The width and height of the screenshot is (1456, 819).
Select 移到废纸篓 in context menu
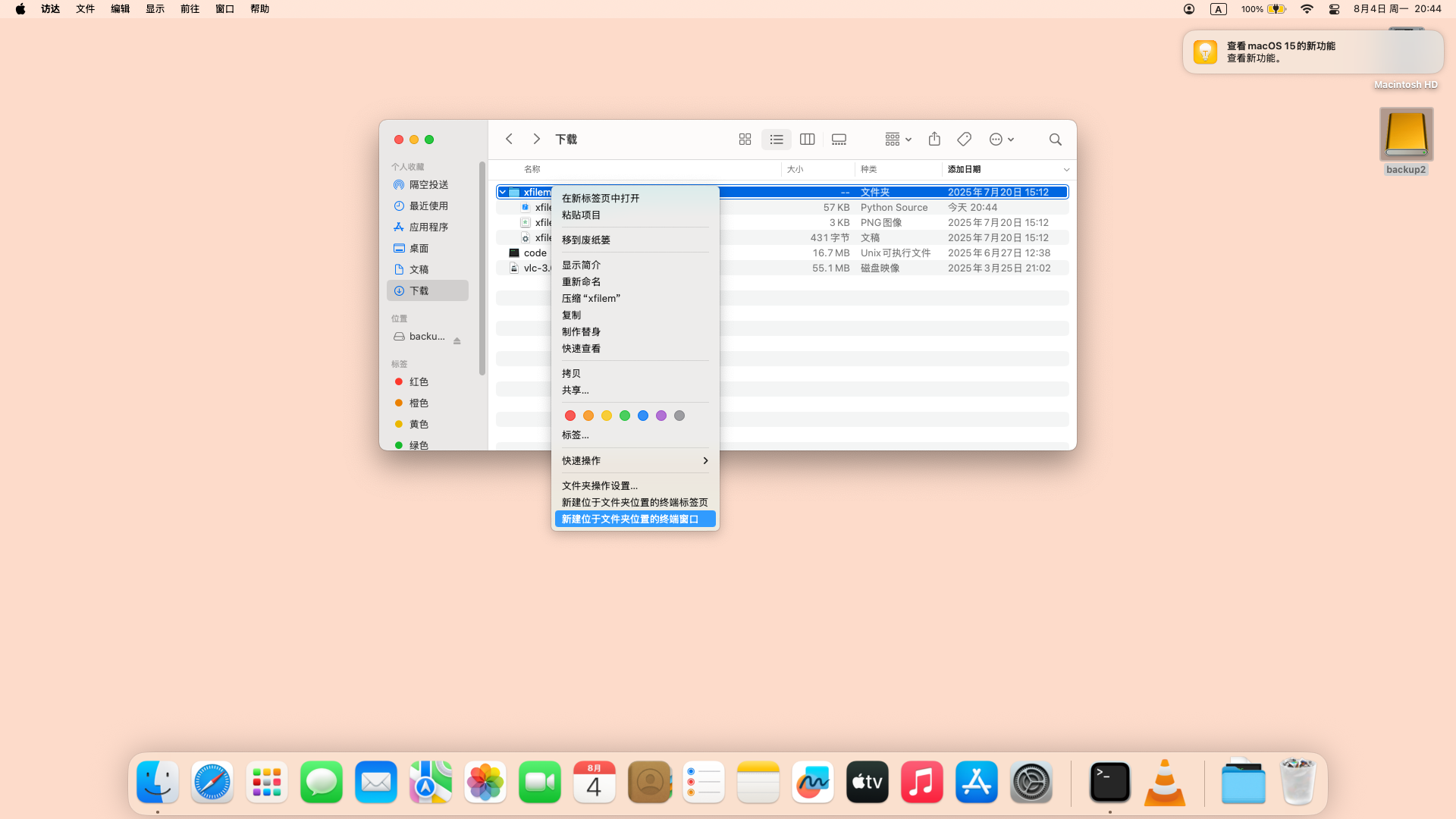point(585,240)
